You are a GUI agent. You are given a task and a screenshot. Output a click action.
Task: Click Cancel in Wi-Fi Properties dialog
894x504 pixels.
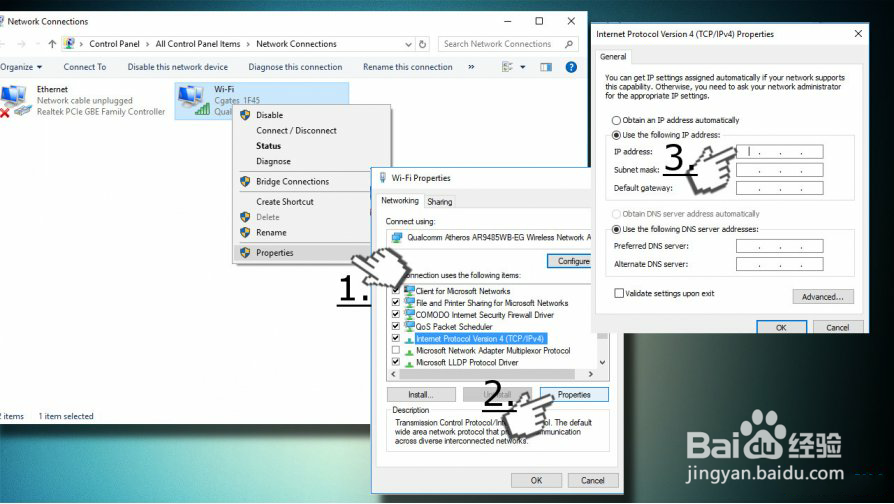point(592,481)
